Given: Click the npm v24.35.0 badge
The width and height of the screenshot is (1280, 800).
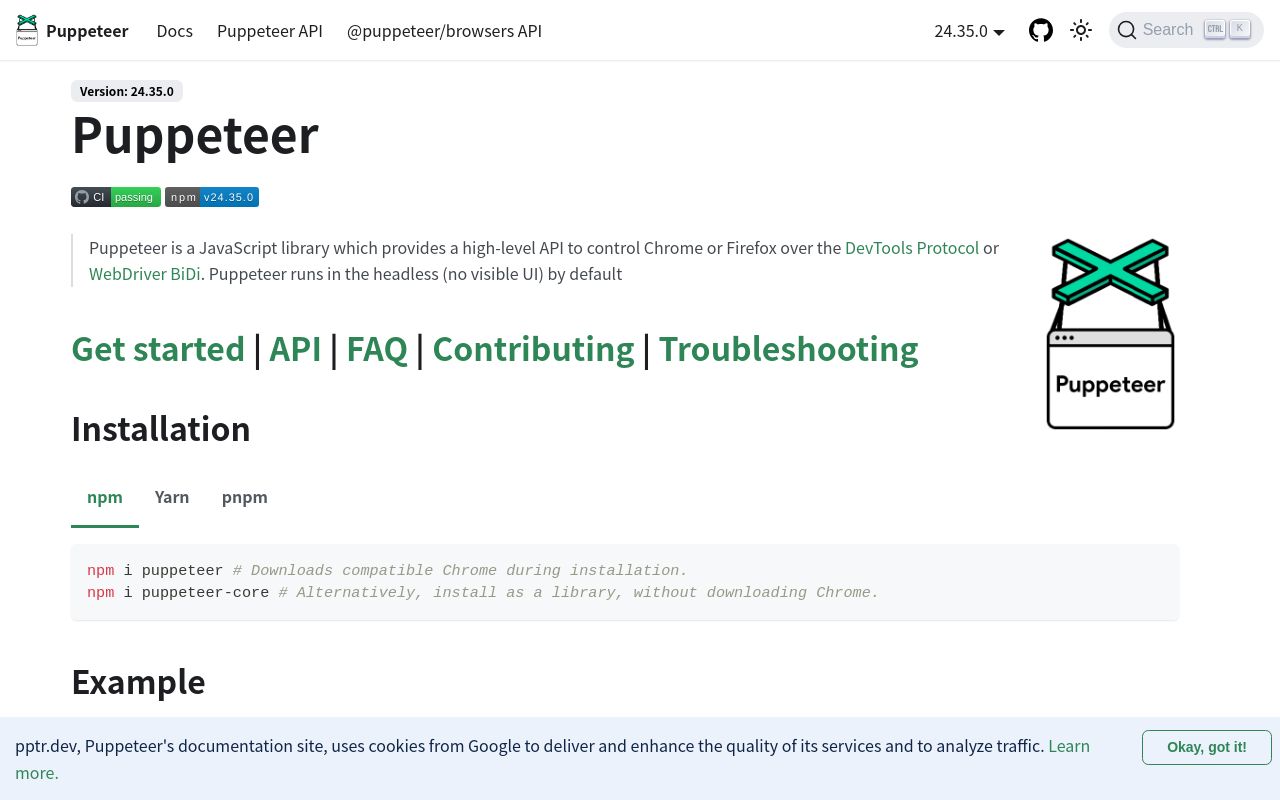Looking at the screenshot, I should (x=212, y=197).
